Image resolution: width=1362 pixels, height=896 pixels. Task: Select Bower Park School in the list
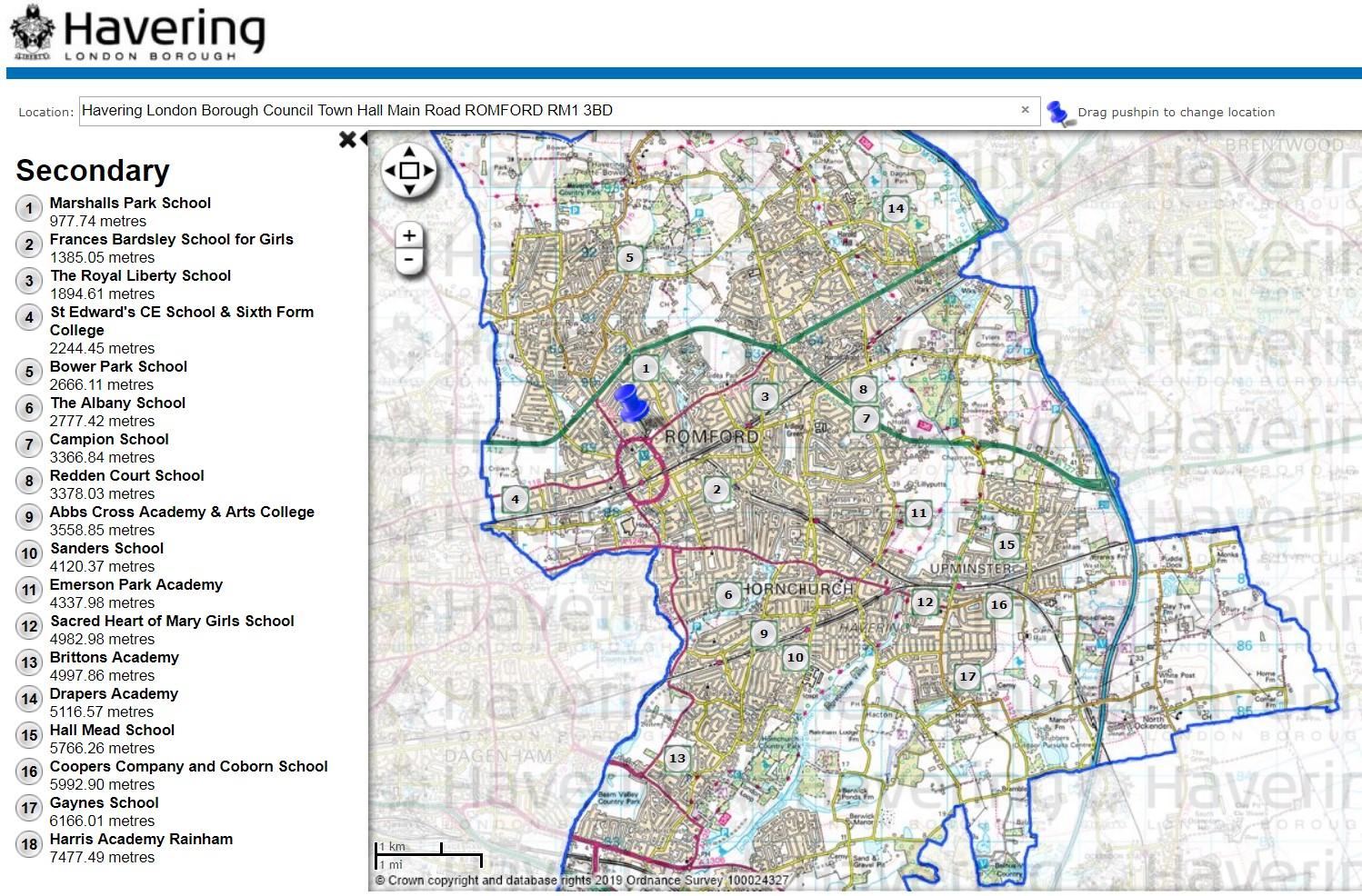[x=118, y=366]
